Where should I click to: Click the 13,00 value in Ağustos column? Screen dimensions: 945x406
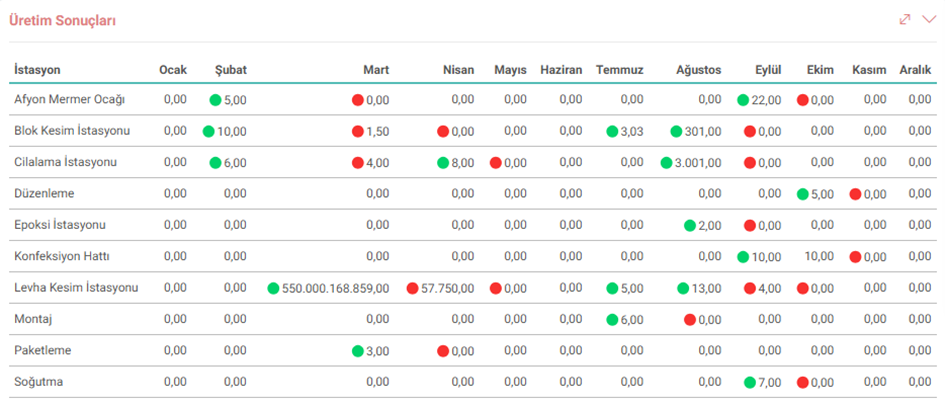[706, 289]
